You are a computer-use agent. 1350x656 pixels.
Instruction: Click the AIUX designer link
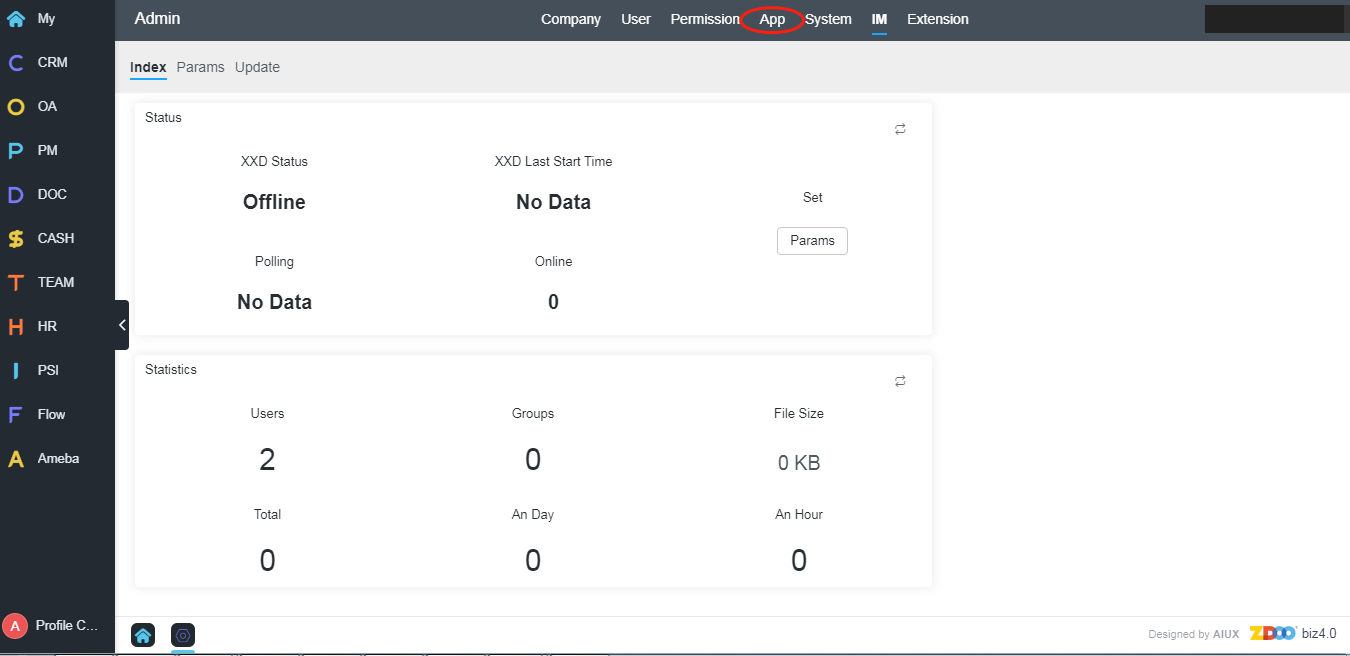point(1226,634)
